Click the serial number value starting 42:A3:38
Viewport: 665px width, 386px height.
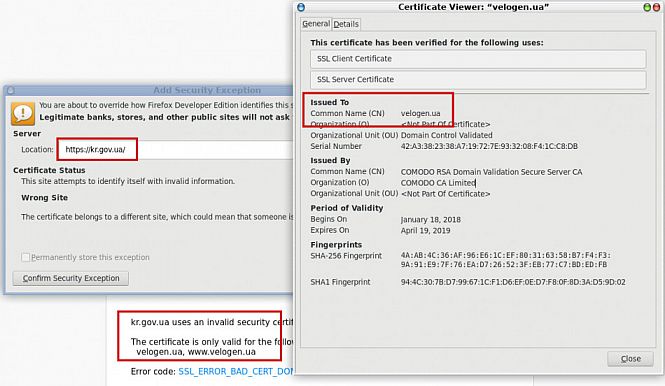click(x=489, y=146)
